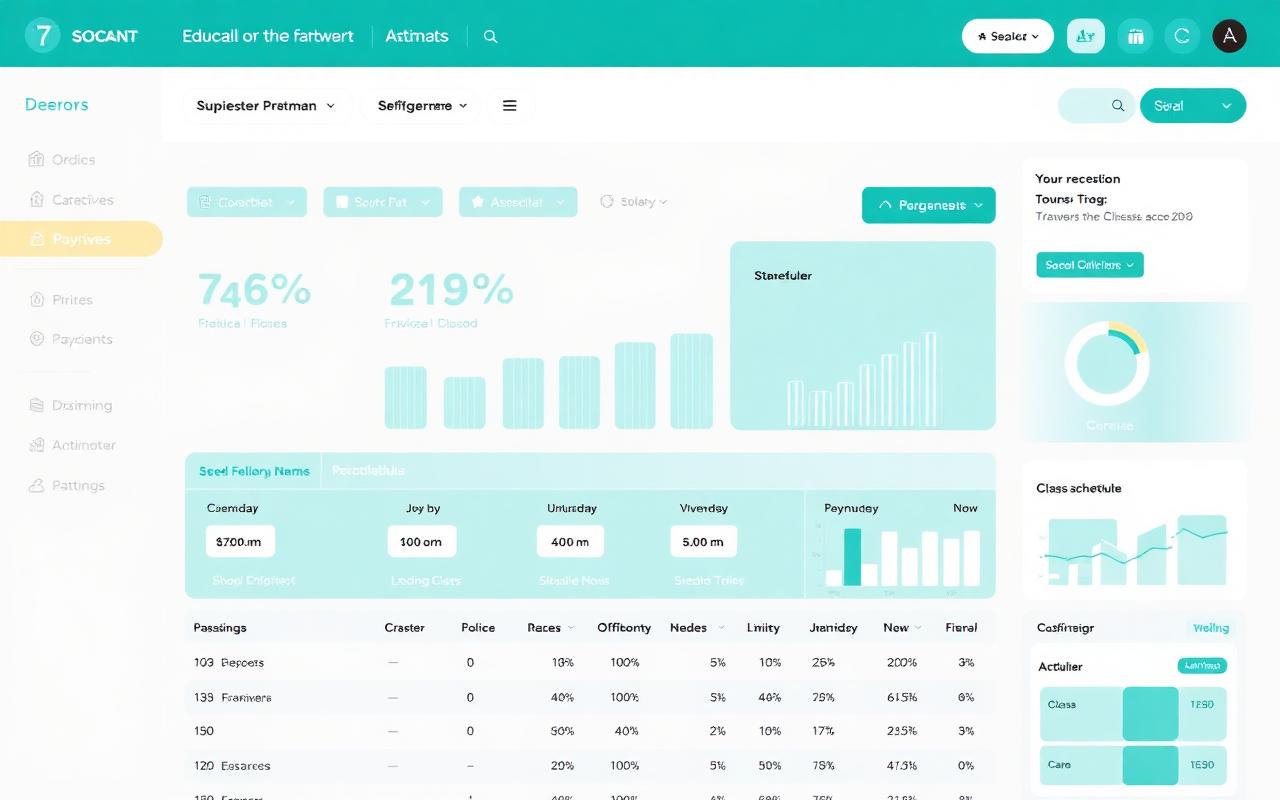
Task: Open the user avatar labeled A
Action: click(x=1229, y=36)
